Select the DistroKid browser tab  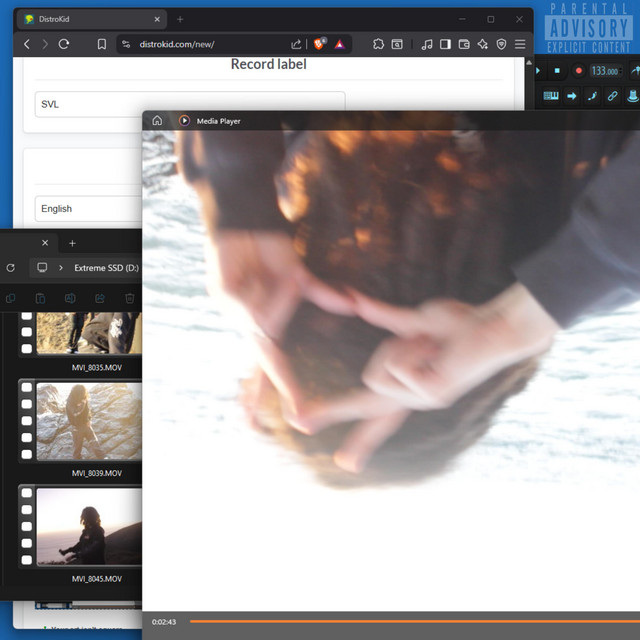point(92,19)
